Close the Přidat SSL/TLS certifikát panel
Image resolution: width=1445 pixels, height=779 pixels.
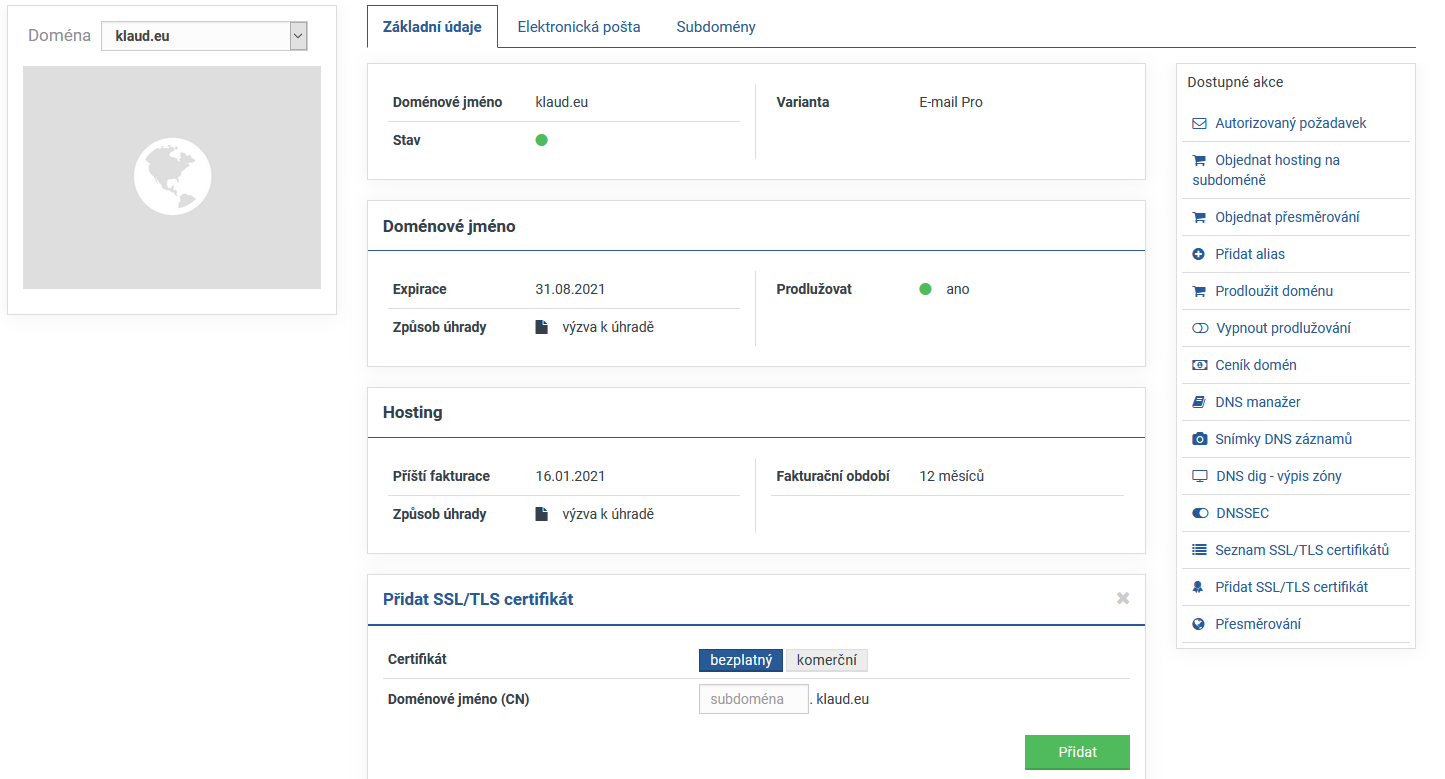coord(1122,598)
